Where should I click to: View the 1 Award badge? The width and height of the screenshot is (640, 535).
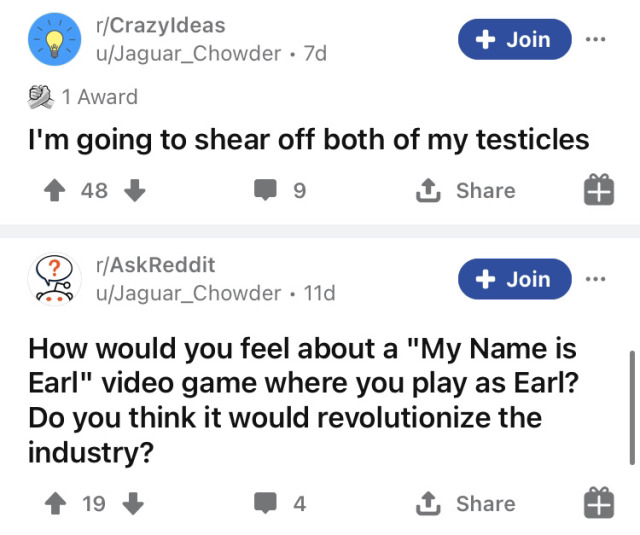click(x=83, y=97)
